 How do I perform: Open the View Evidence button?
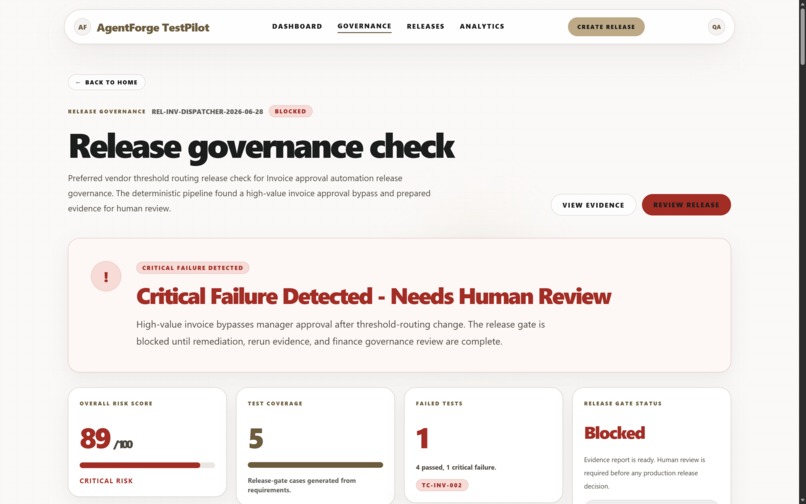593,205
